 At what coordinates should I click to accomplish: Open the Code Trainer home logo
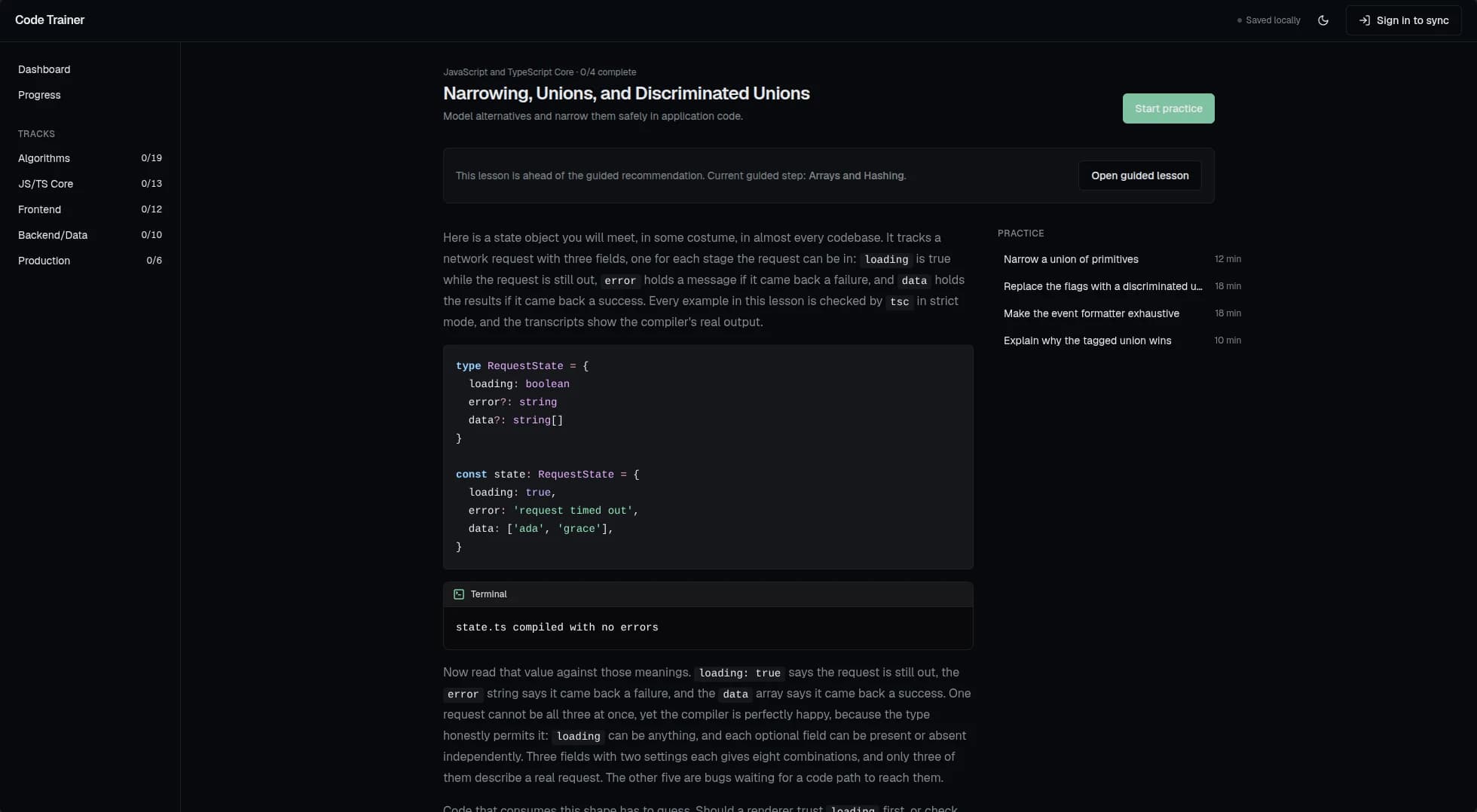pyautogui.click(x=50, y=20)
